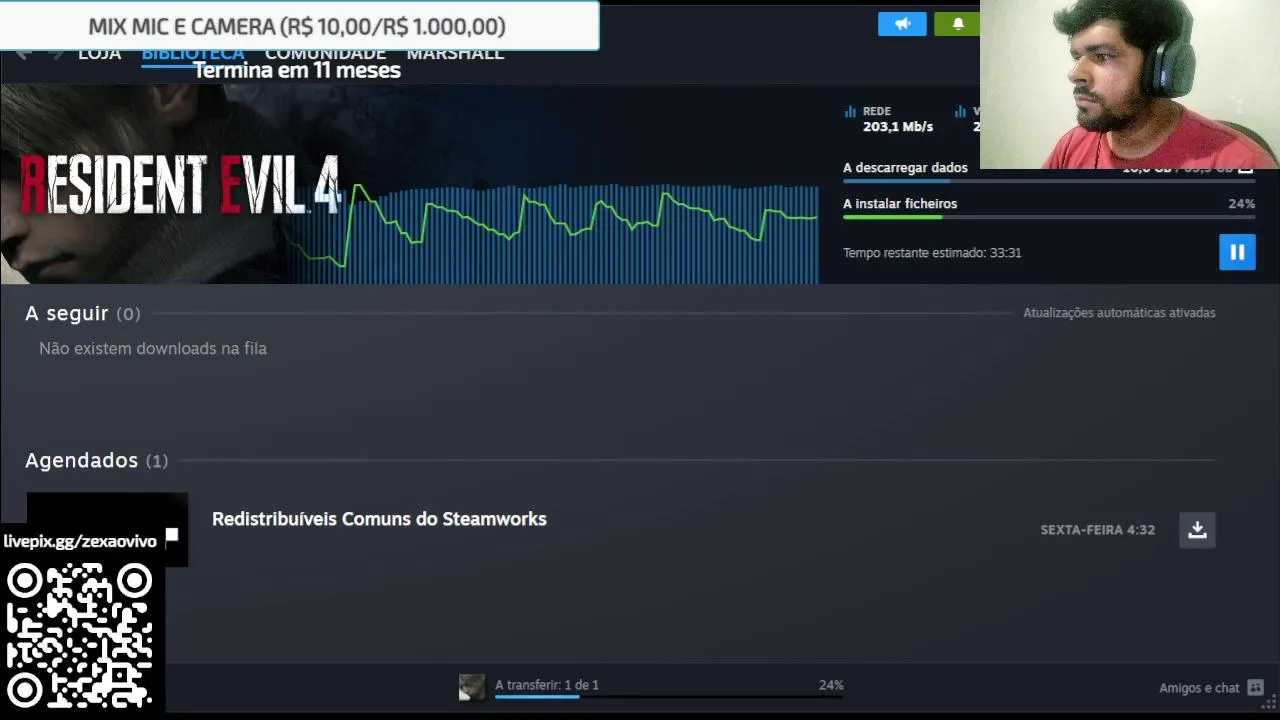
Task: Click the game thumbnail in bottom download bar
Action: pos(472,687)
